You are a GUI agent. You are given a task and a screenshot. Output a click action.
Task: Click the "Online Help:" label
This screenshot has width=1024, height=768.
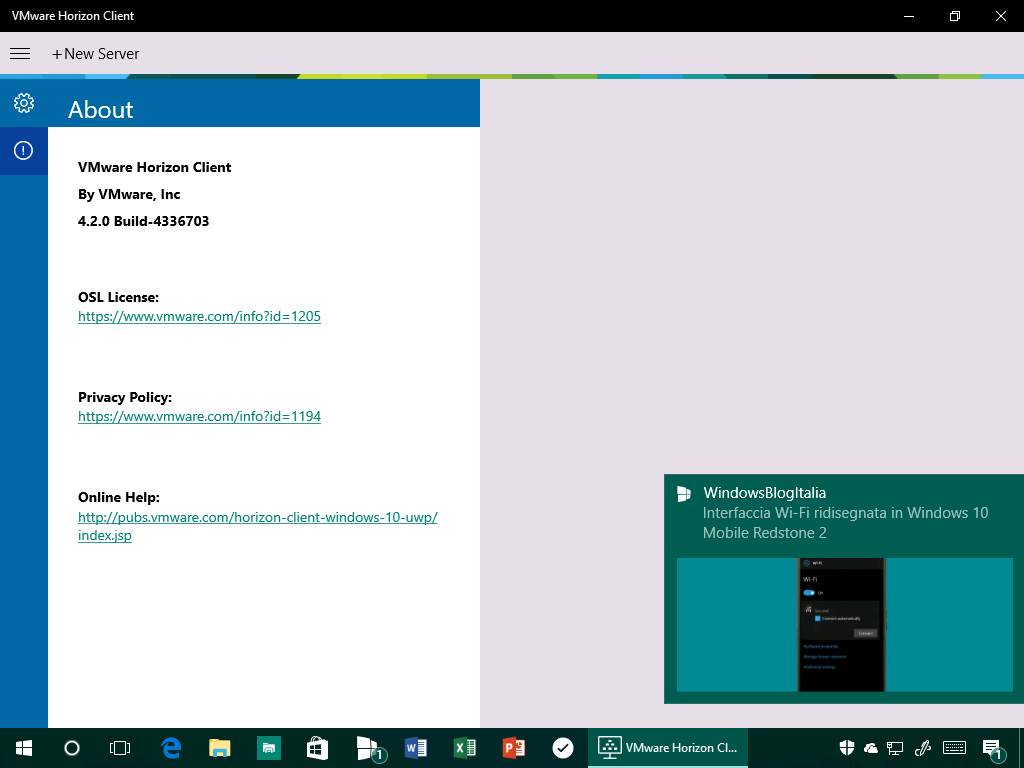119,497
